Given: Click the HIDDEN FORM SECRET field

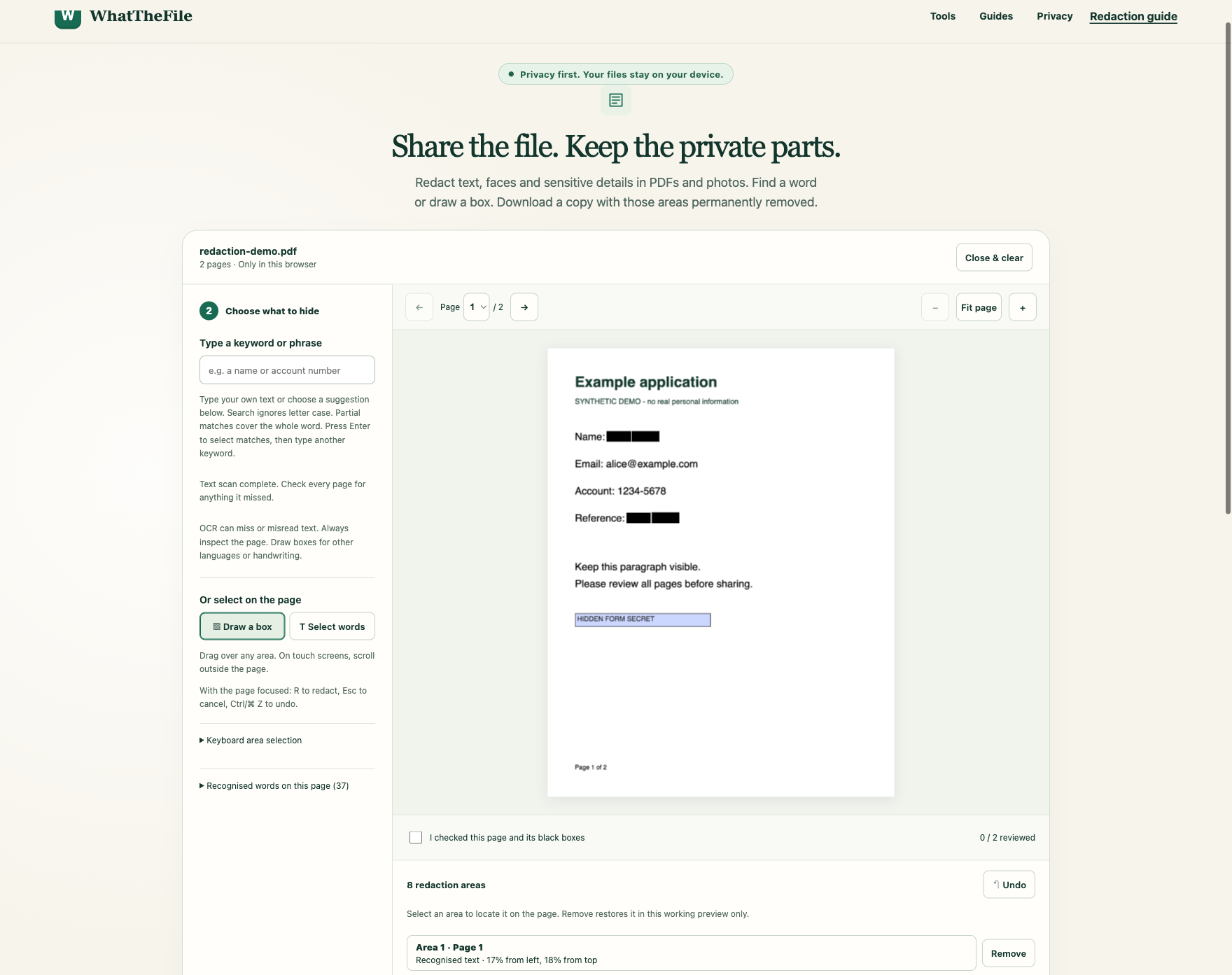Looking at the screenshot, I should pos(643,619).
